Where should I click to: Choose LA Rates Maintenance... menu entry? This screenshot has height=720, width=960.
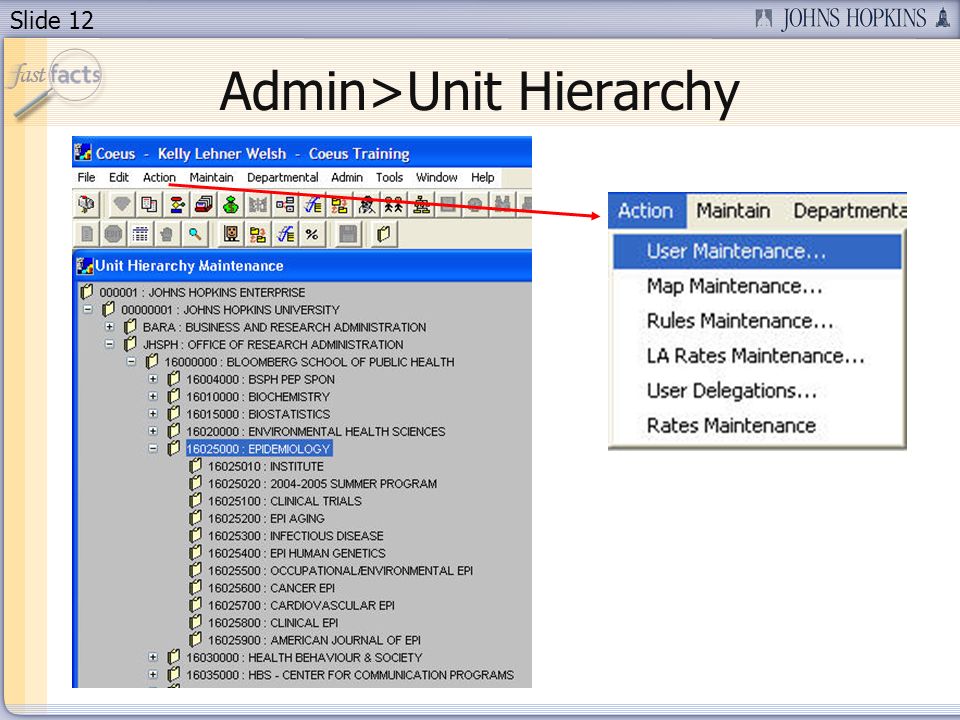[757, 356]
